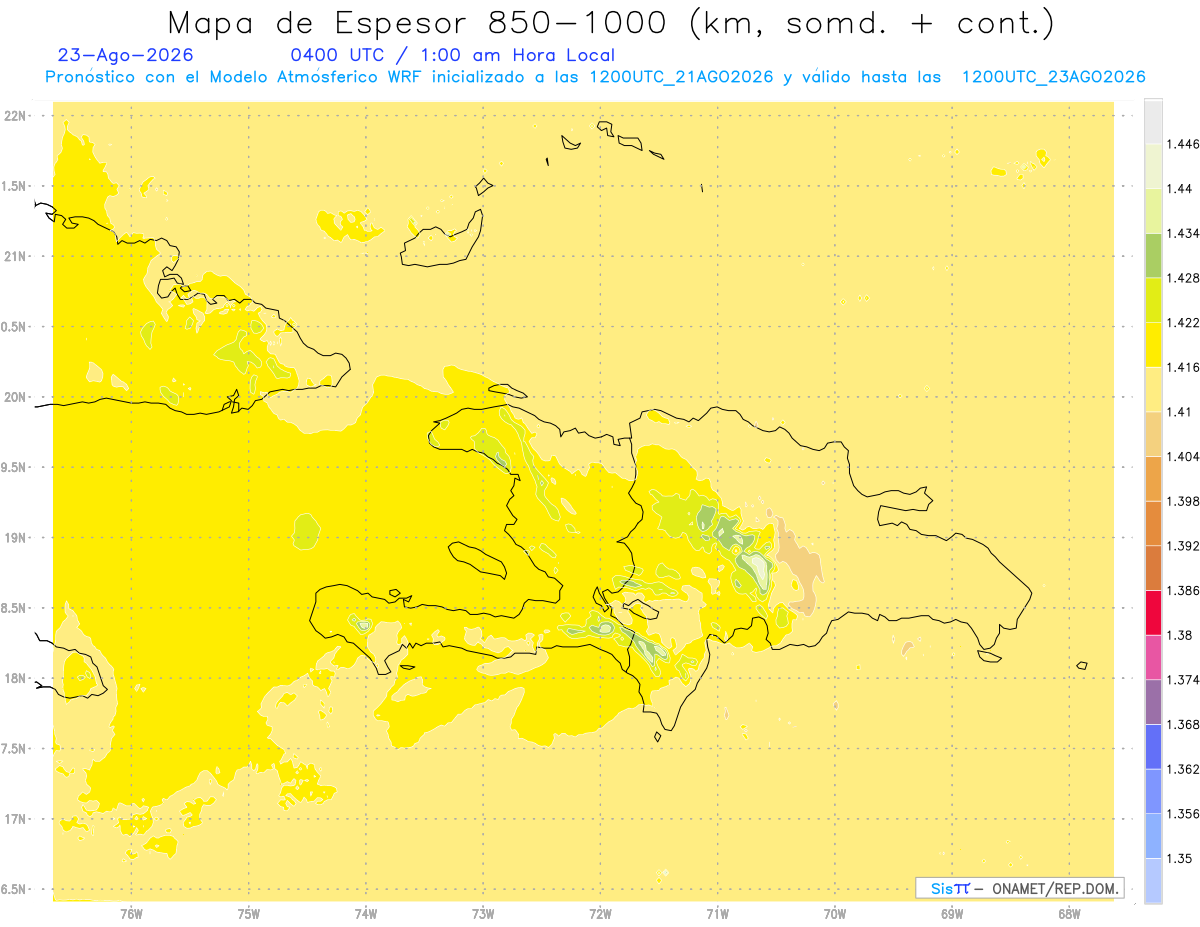Screen dimensions: 1200x927
Task: Select the legend value 1.416
Action: click(x=1183, y=367)
